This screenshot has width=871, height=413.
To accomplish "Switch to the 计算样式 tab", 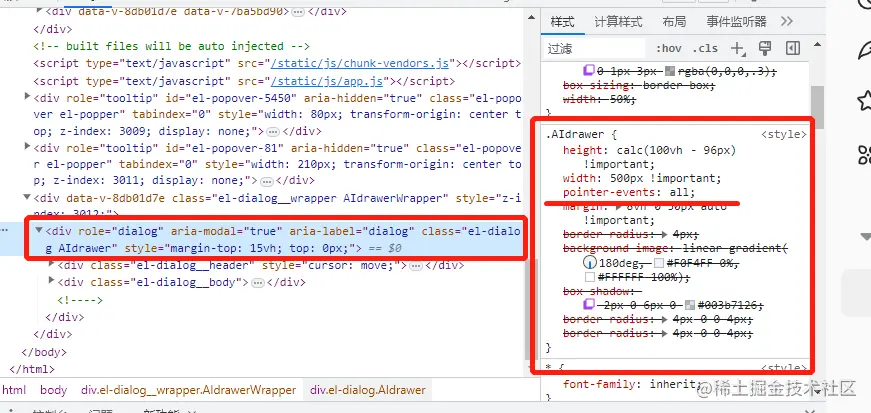I will [618, 22].
